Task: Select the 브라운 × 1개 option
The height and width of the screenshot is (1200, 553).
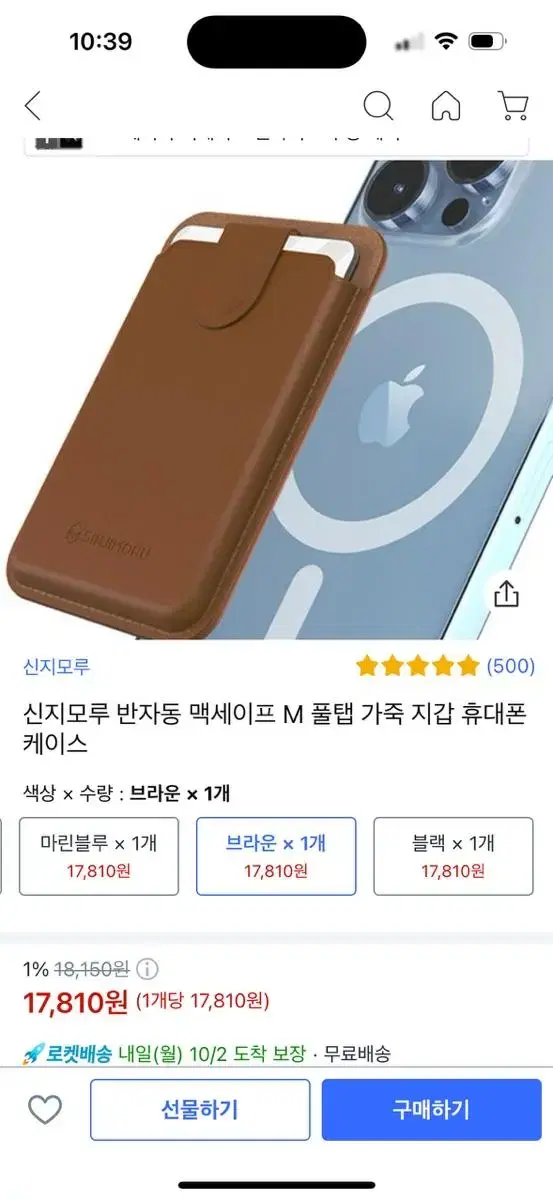Action: pyautogui.click(x=276, y=856)
